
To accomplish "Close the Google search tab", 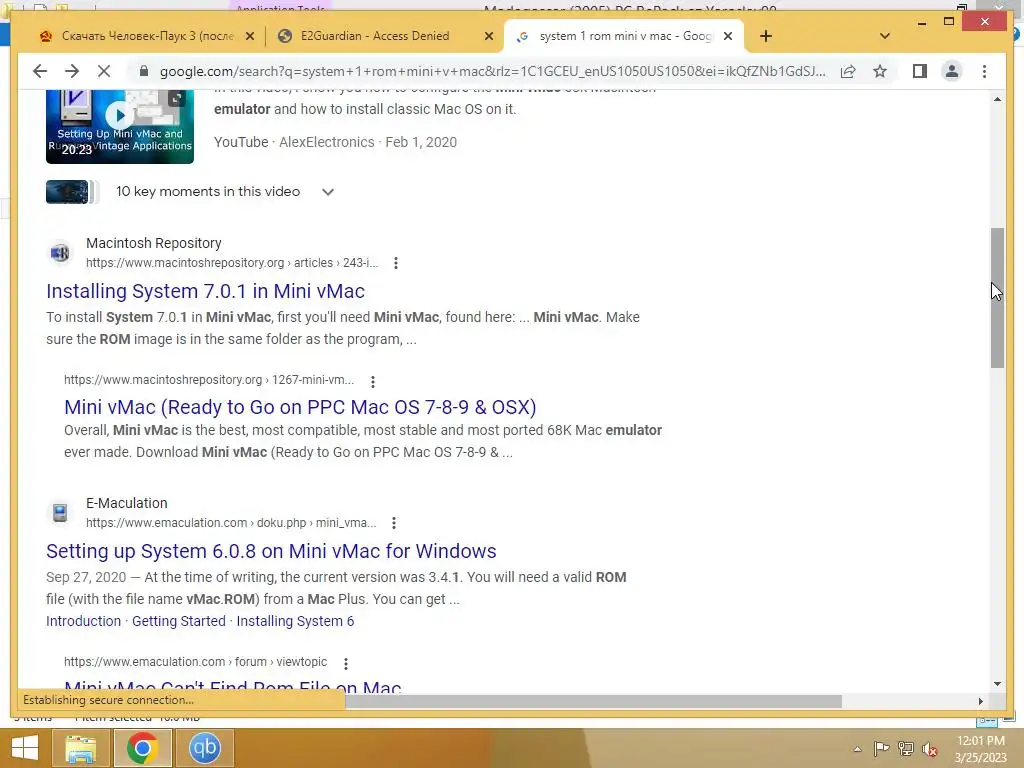I will pyautogui.click(x=728, y=37).
